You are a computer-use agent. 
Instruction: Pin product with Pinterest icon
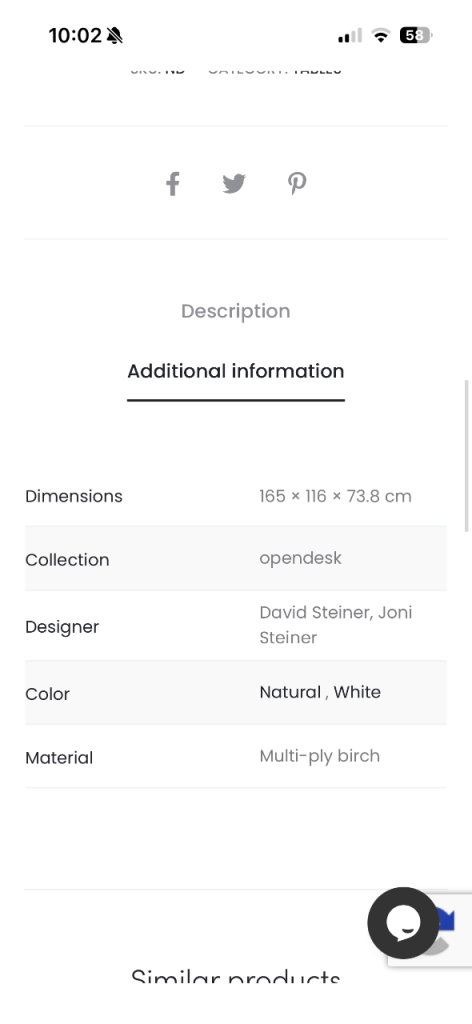point(297,184)
